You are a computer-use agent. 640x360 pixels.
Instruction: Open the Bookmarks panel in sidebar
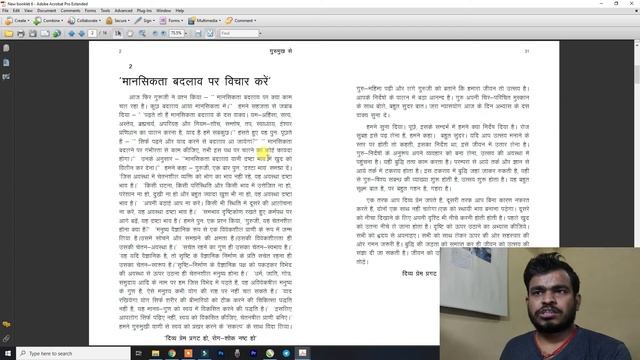6,62
